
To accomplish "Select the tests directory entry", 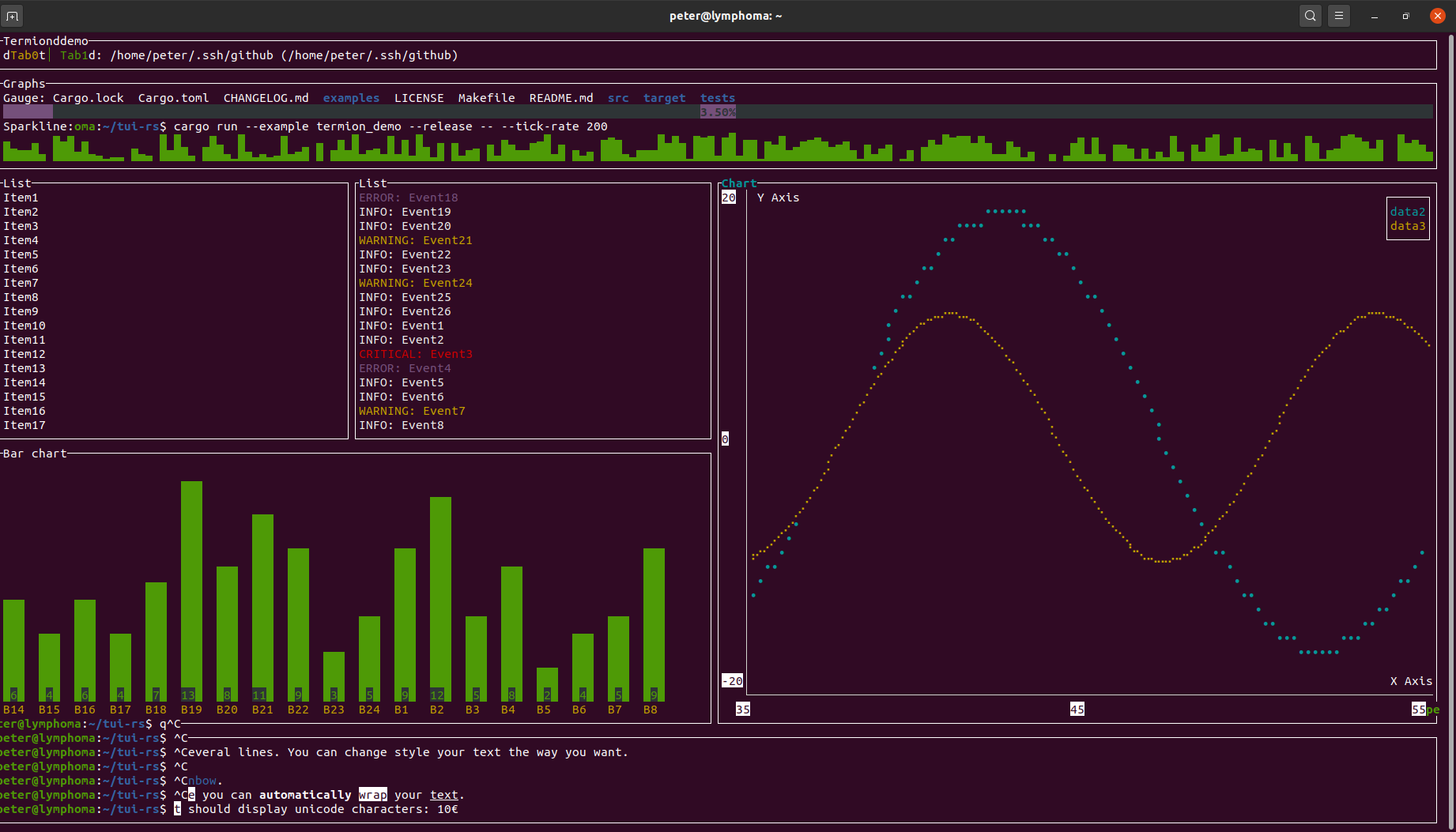I will coord(717,98).
